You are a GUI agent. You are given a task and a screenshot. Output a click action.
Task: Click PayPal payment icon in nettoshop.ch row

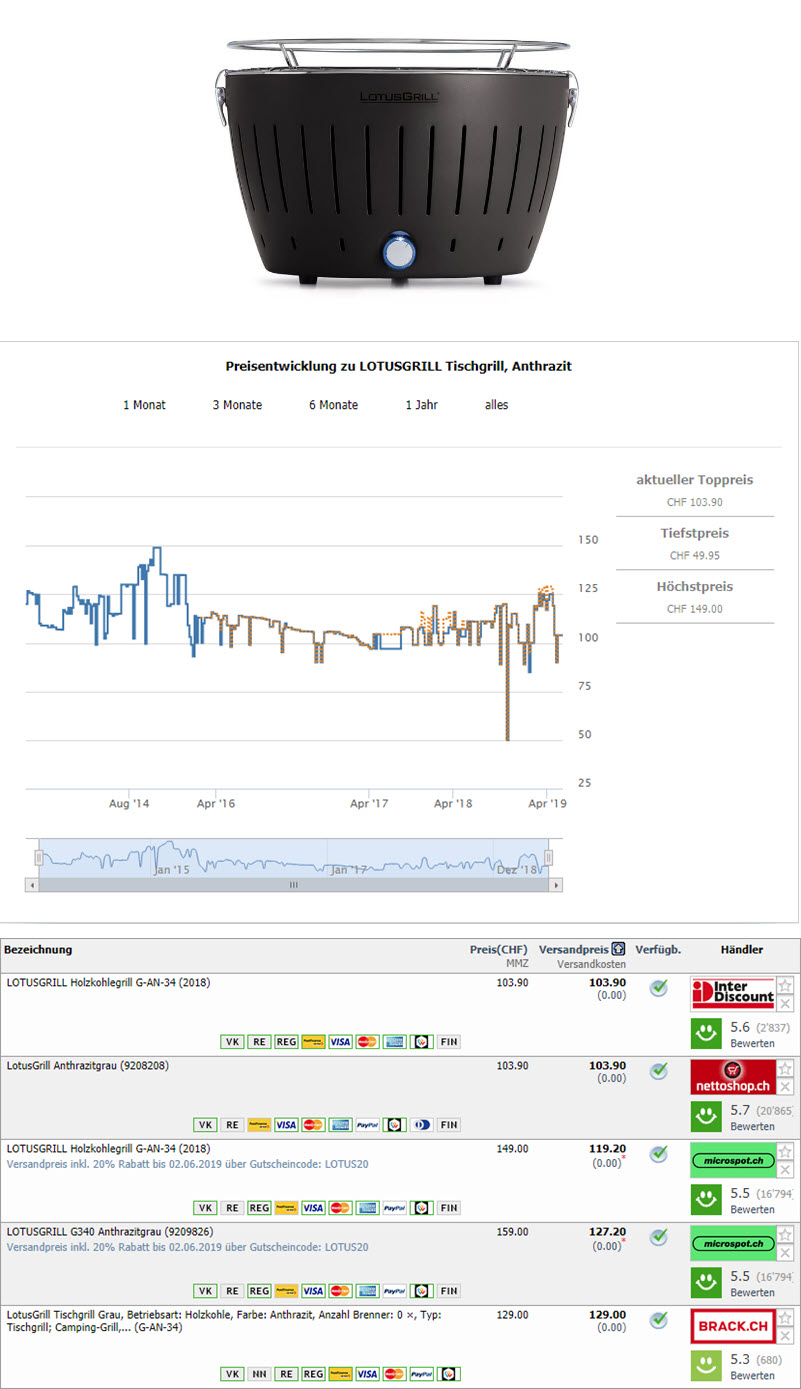[x=367, y=1125]
